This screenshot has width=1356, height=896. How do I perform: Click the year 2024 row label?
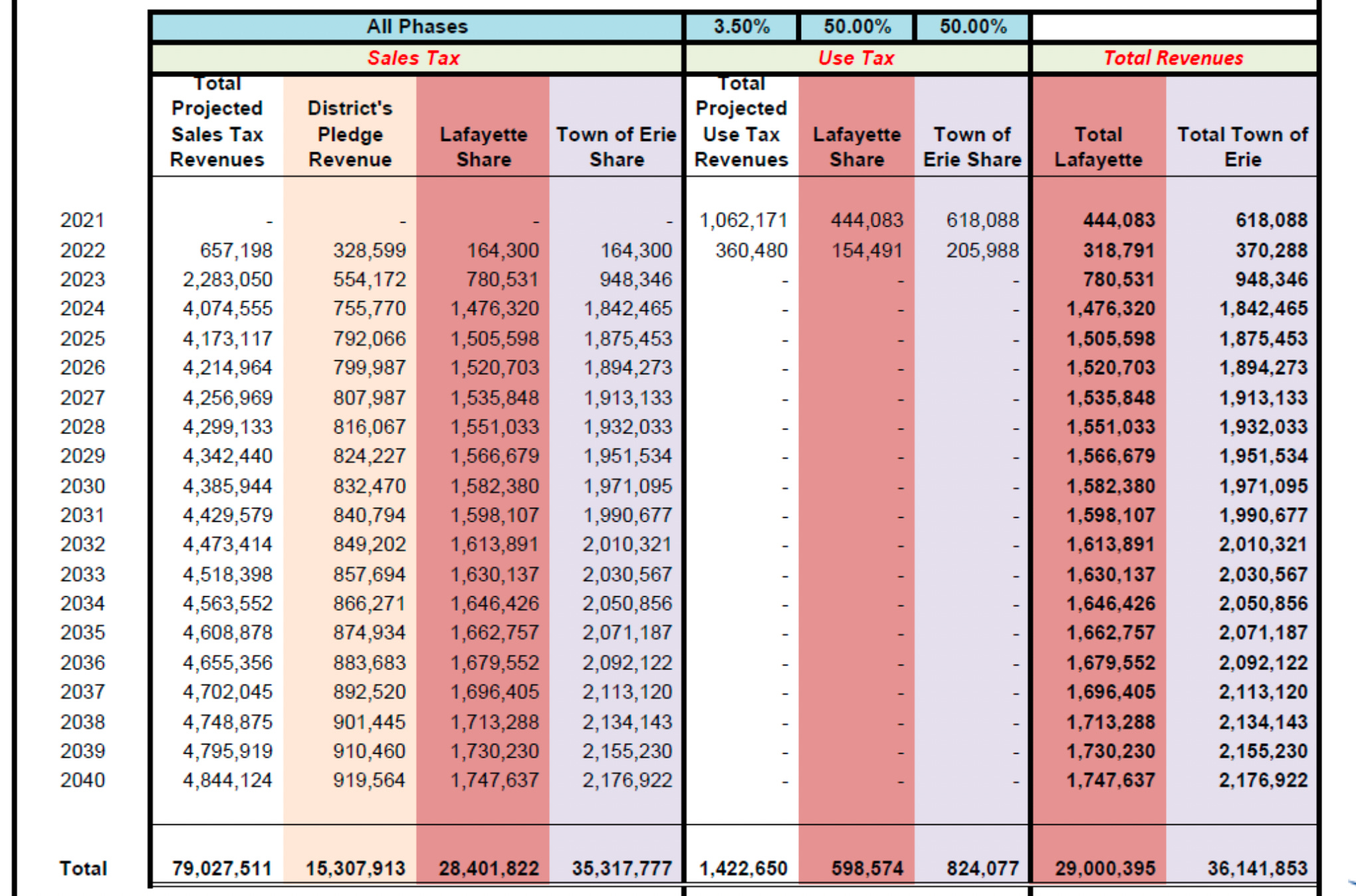pyautogui.click(x=82, y=309)
